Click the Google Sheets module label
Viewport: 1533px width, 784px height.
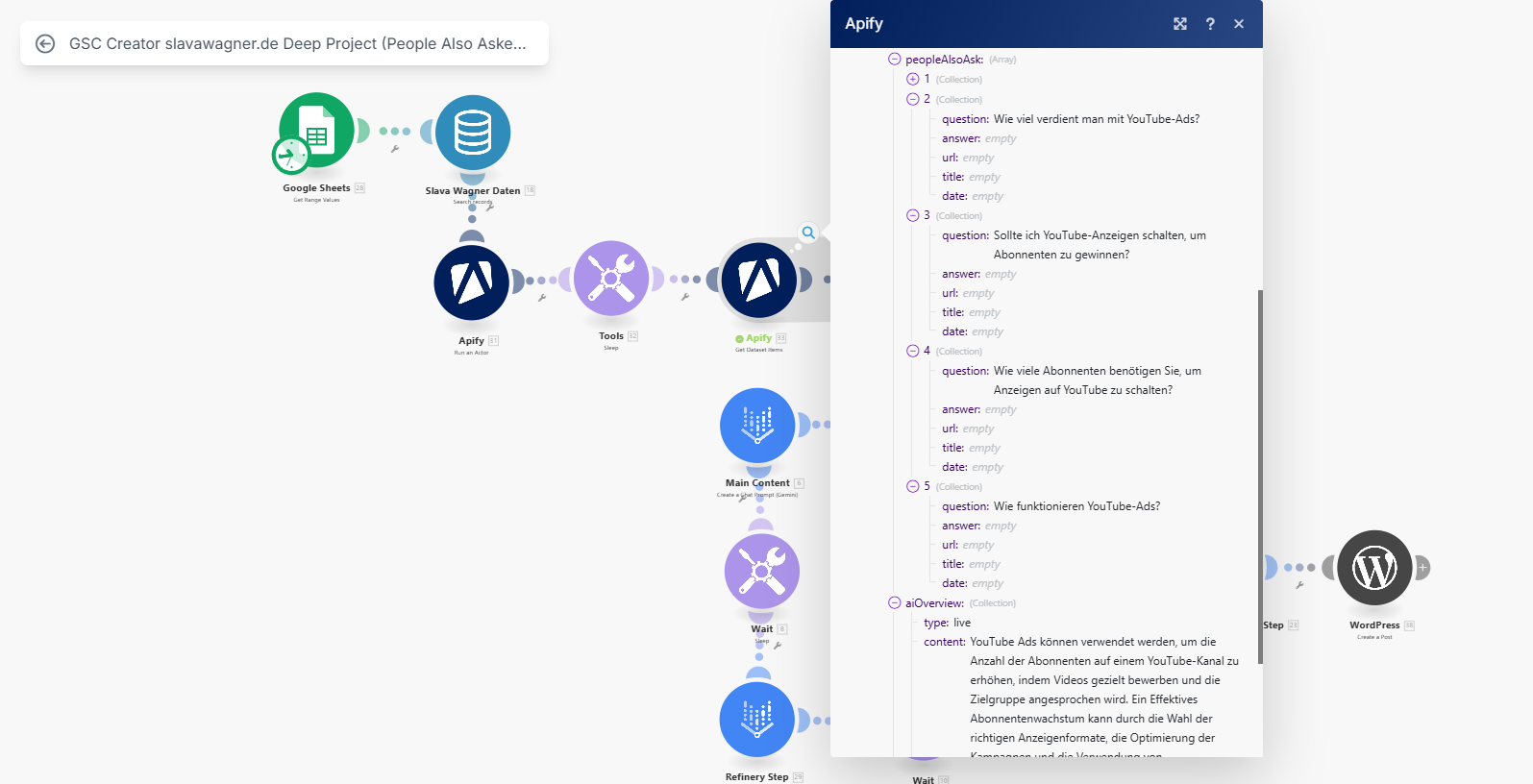[x=316, y=188]
